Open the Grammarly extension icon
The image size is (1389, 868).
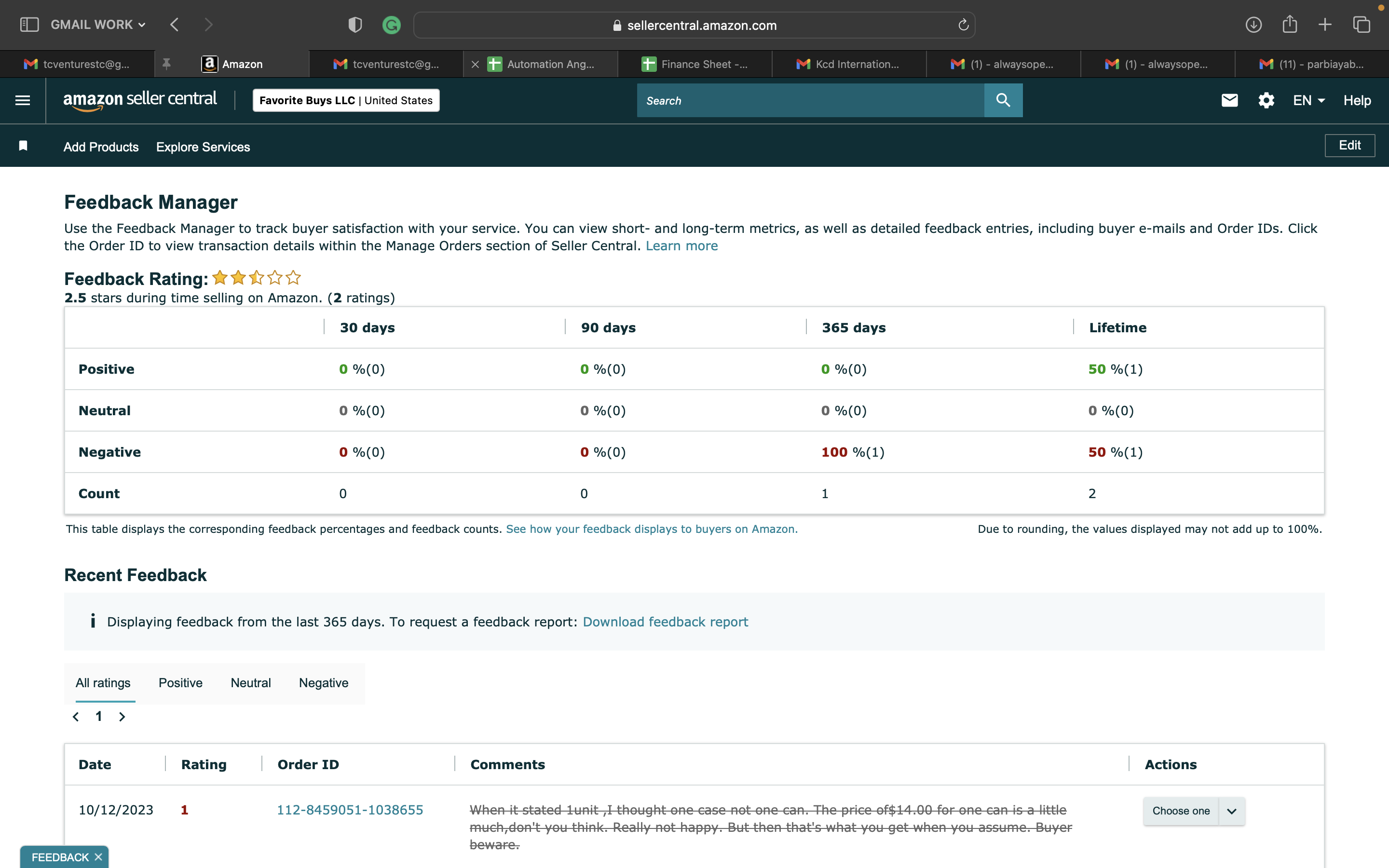click(x=392, y=25)
